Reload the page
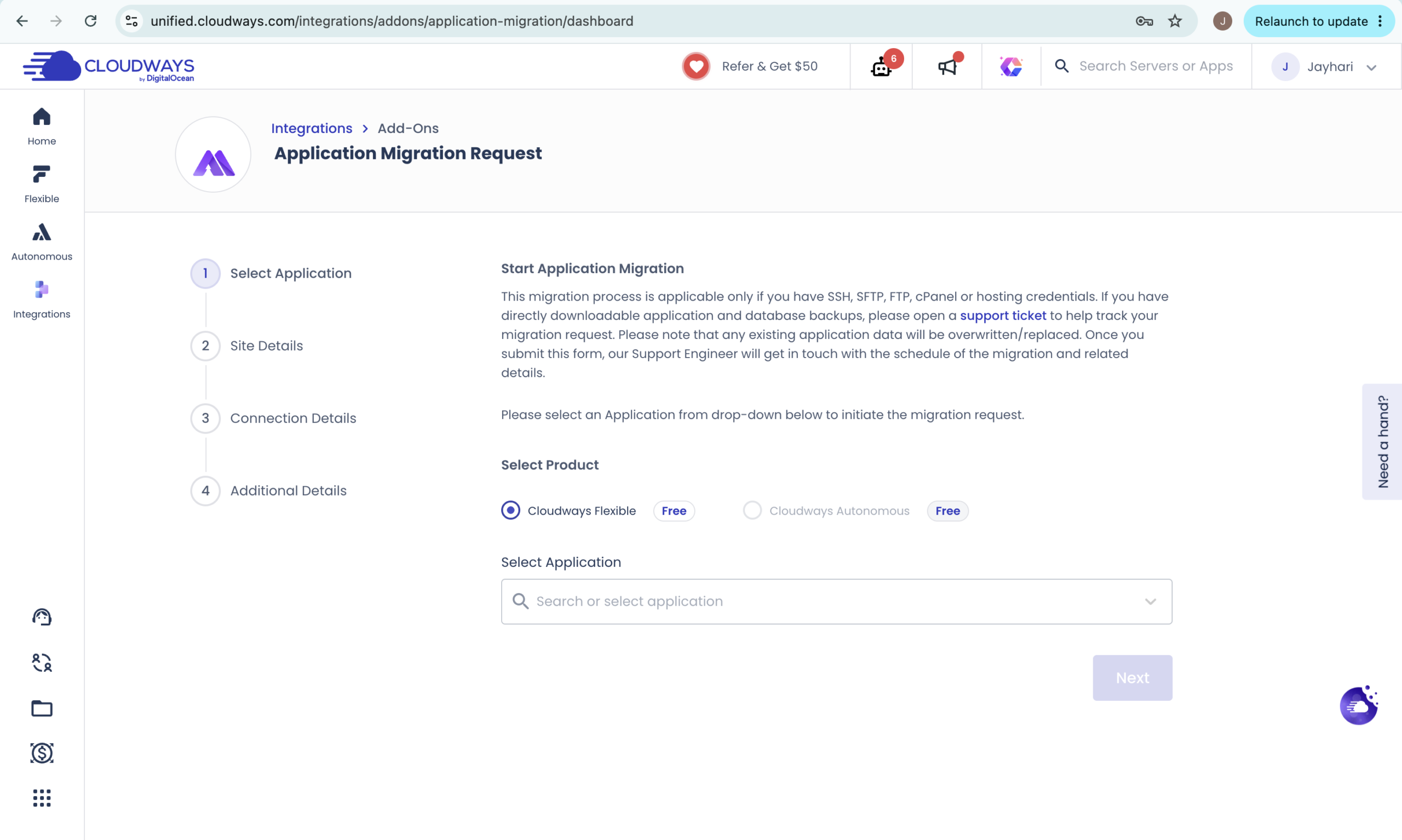The height and width of the screenshot is (840, 1402). coord(90,21)
